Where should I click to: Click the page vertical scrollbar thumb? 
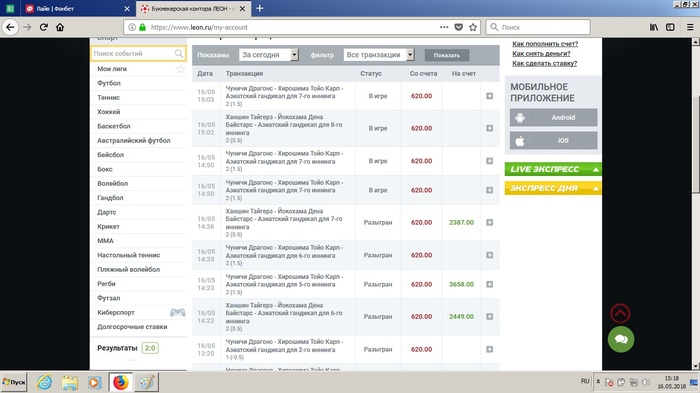click(x=696, y=144)
